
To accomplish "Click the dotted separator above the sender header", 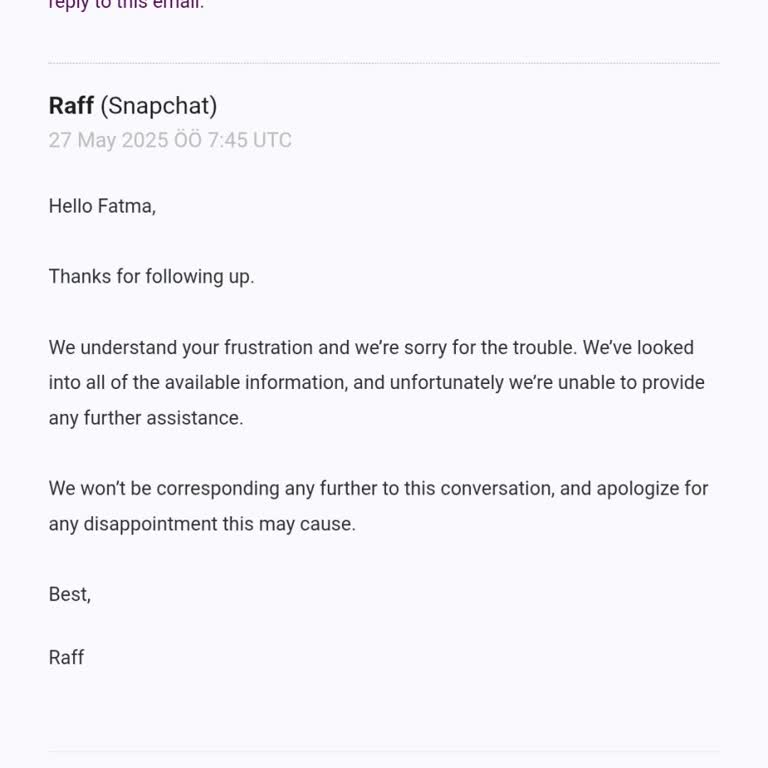I will pyautogui.click(x=384, y=64).
